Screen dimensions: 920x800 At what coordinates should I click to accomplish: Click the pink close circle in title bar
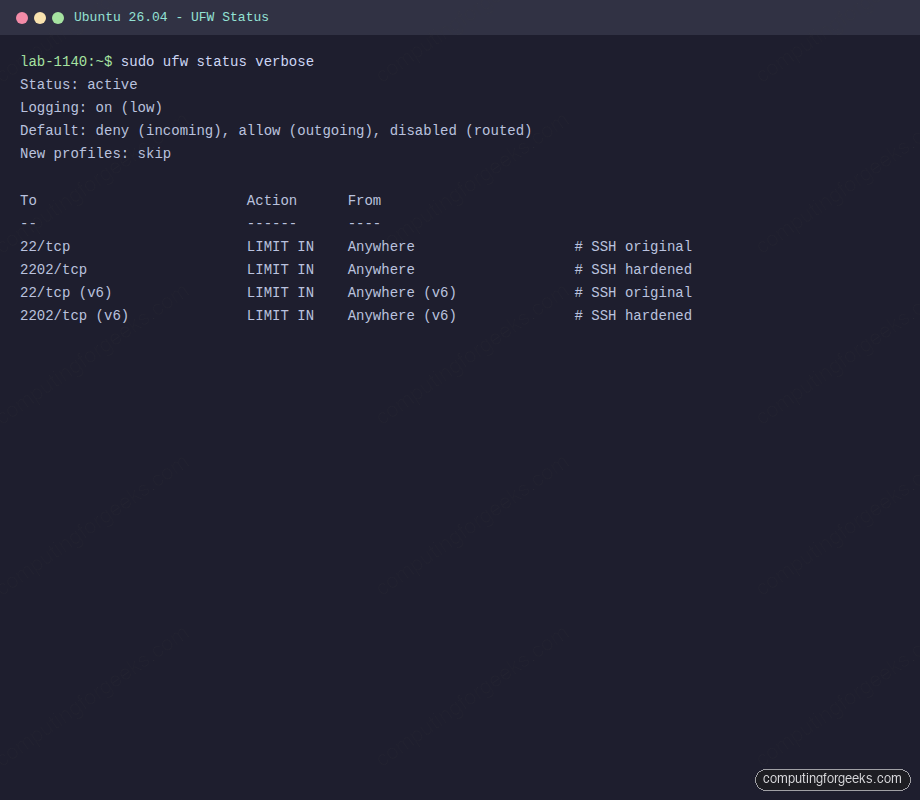point(22,17)
